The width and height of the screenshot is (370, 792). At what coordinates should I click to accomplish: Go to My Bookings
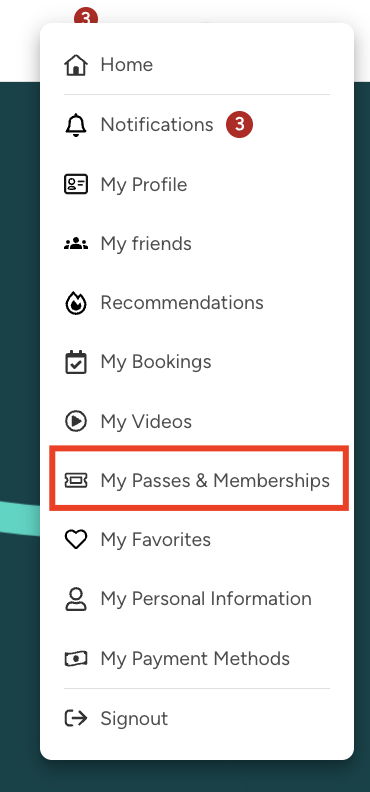click(x=197, y=362)
